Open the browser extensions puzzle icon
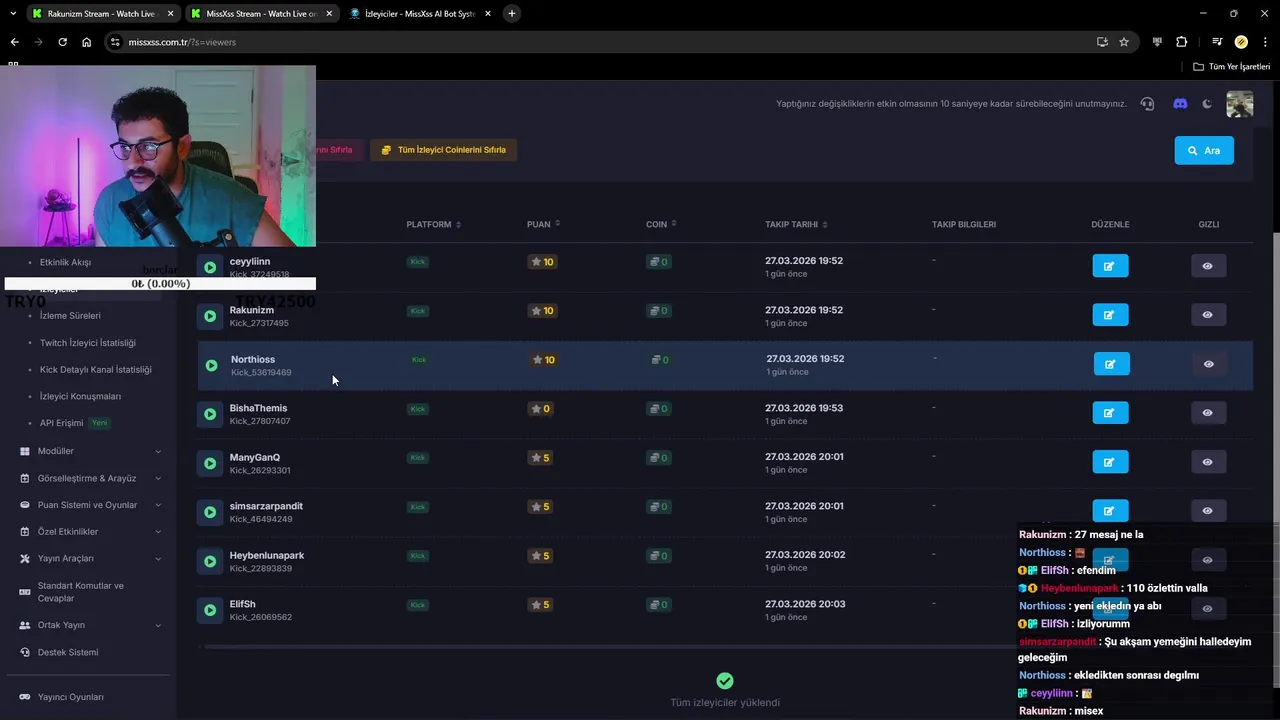The image size is (1280, 720). (1182, 42)
